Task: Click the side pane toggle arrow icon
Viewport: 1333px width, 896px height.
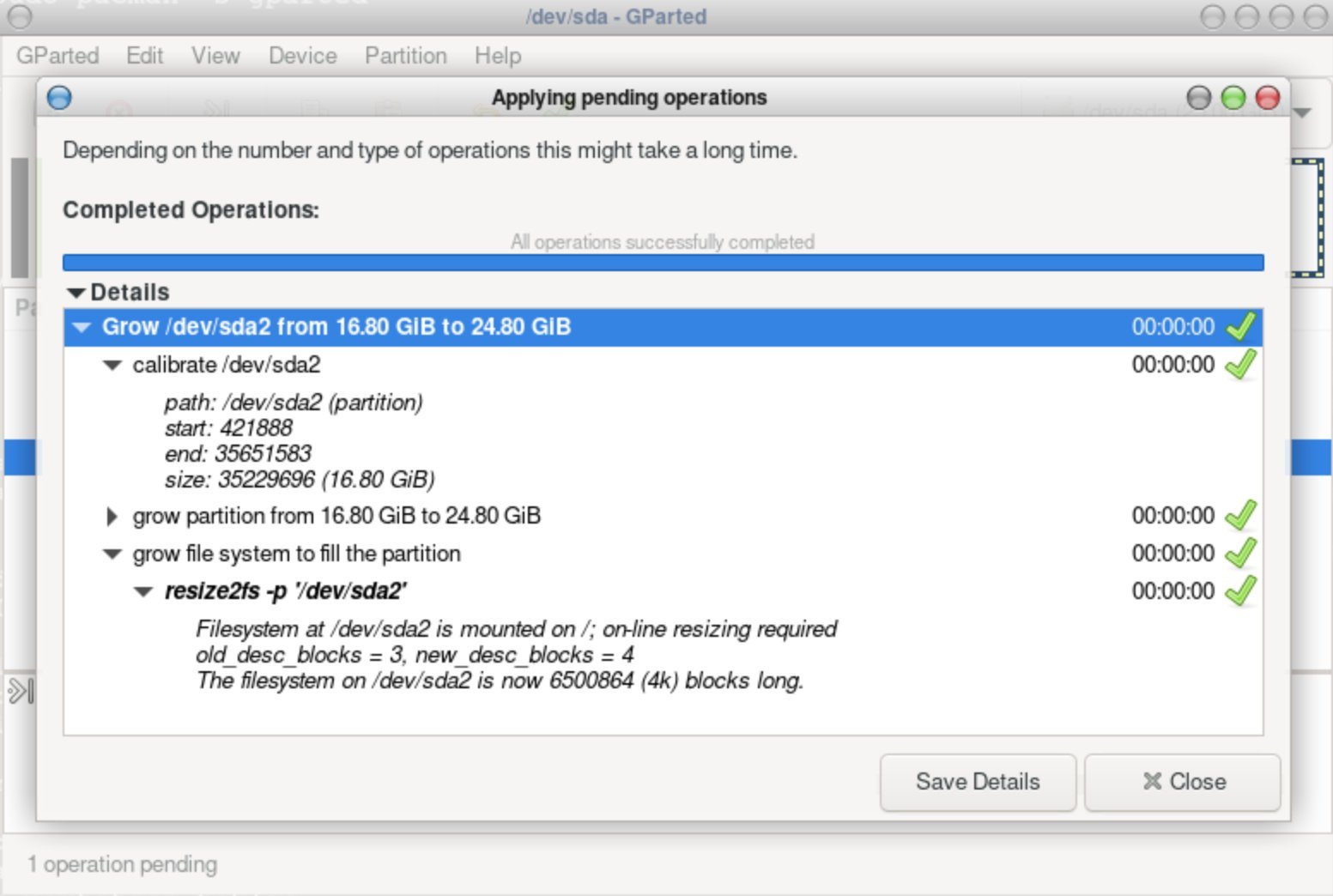Action: click(x=21, y=690)
